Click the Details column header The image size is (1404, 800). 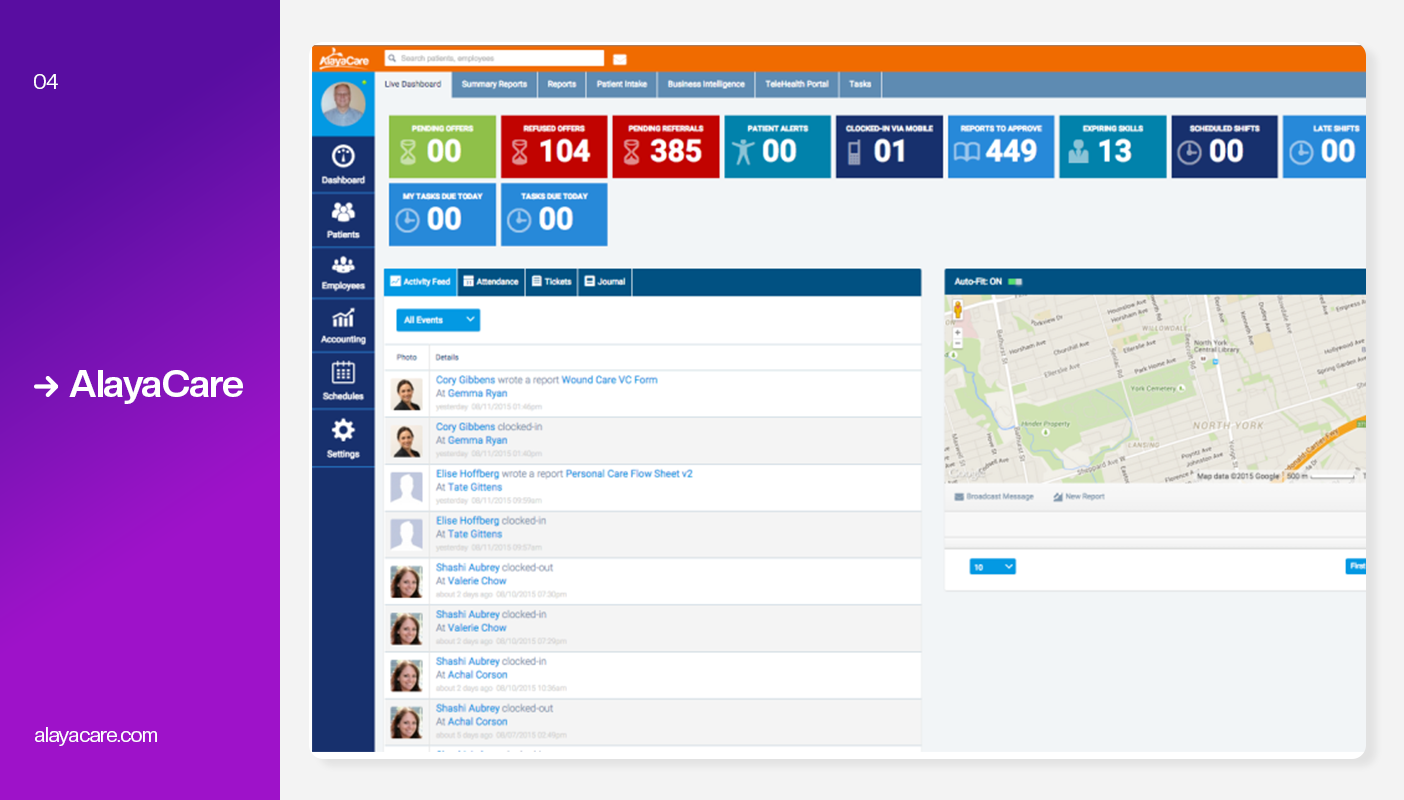(447, 357)
